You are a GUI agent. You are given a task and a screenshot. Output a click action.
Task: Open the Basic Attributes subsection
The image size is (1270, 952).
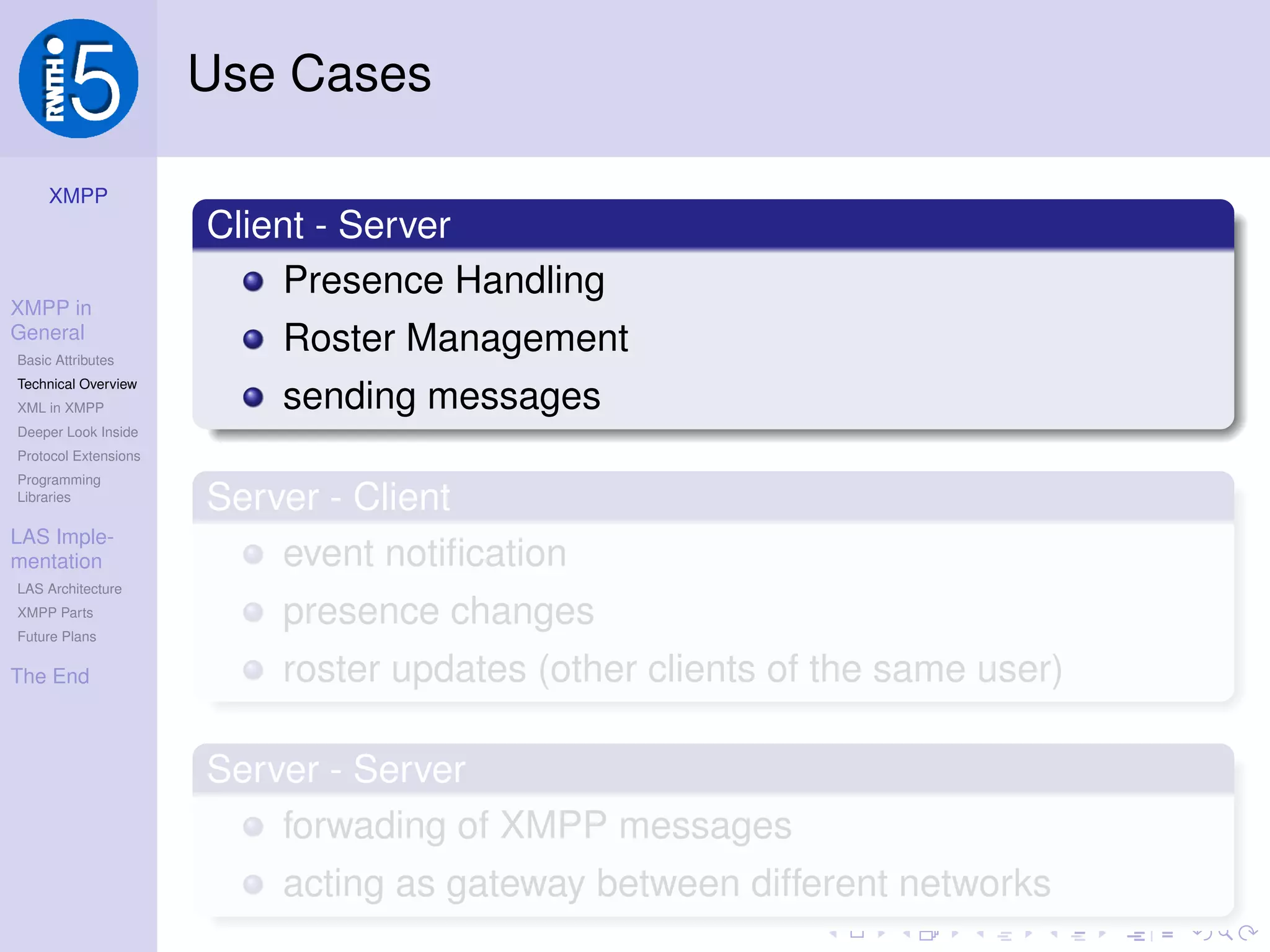(66, 360)
